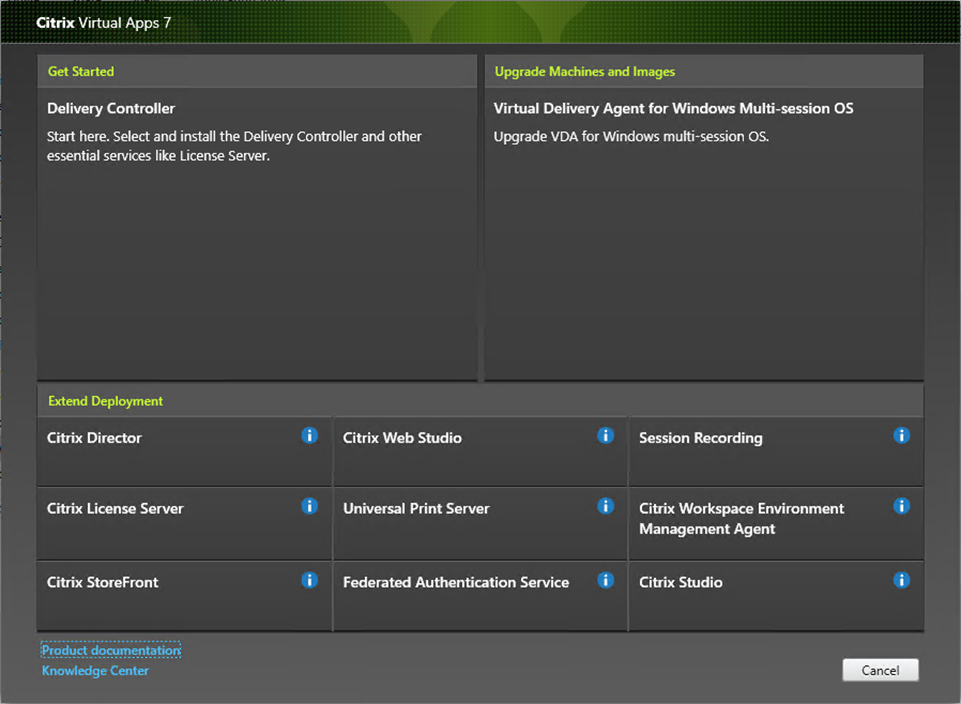
Task: Choose the Citrix Web Studio tile
Action: (480, 452)
